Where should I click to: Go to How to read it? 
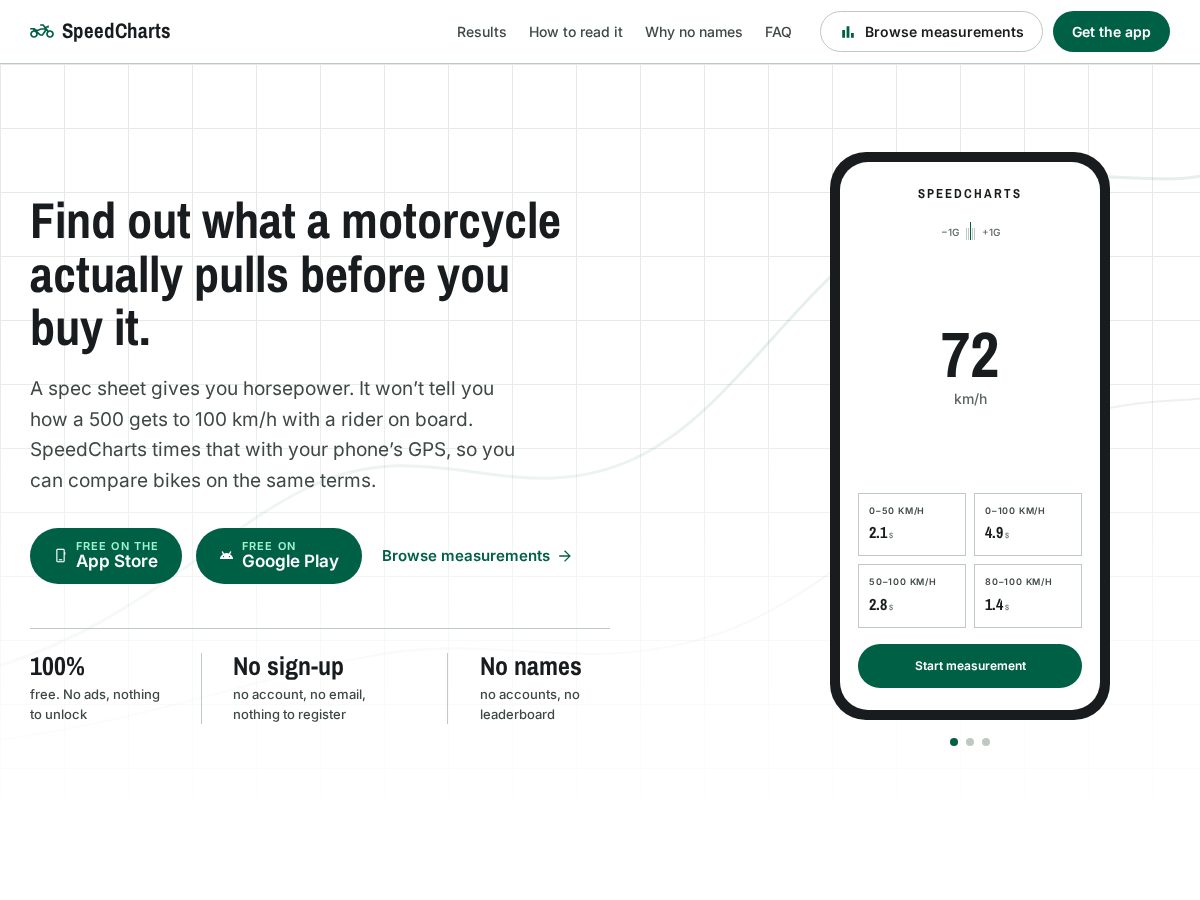[576, 32]
